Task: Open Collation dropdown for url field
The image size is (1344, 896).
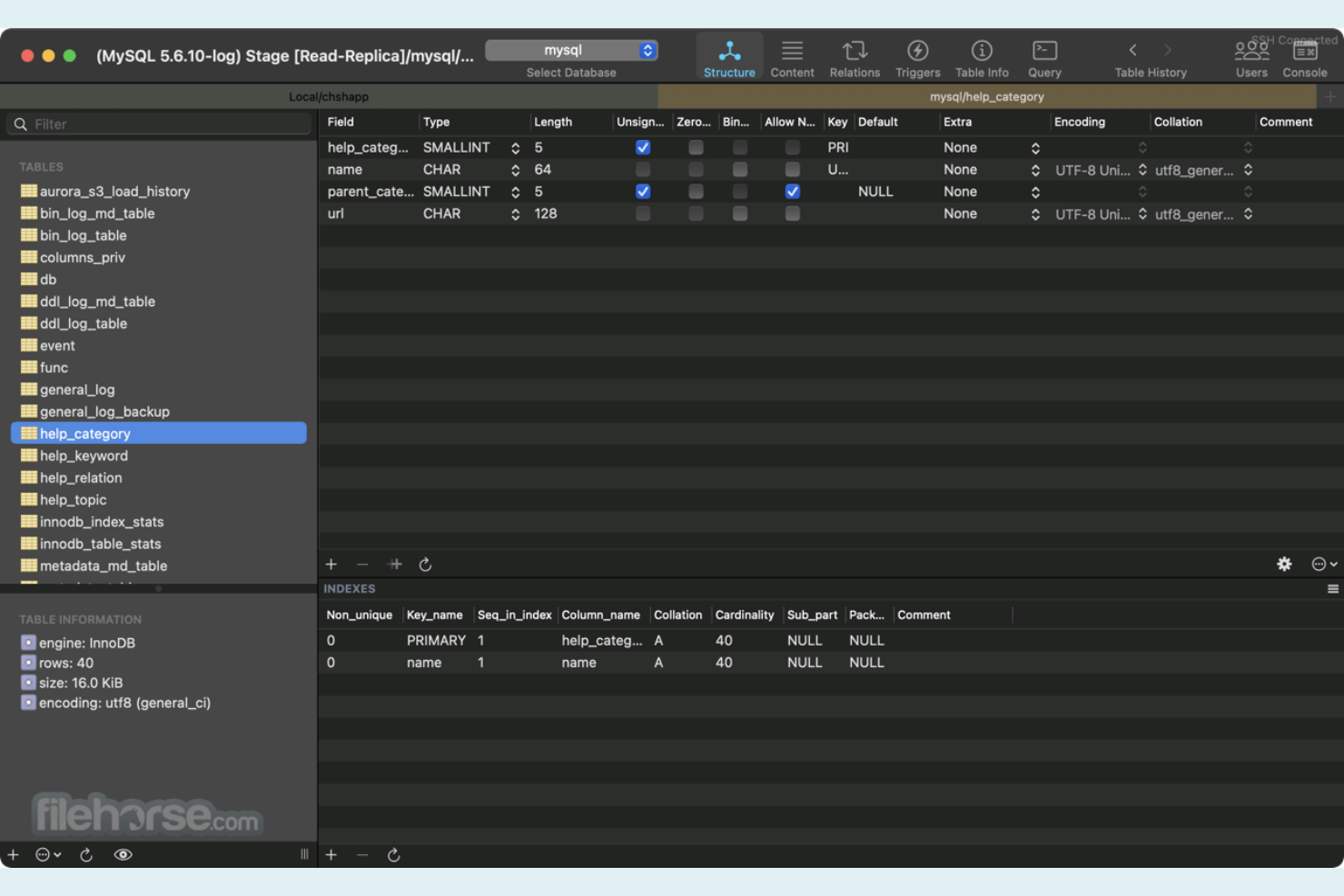Action: (x=1248, y=214)
